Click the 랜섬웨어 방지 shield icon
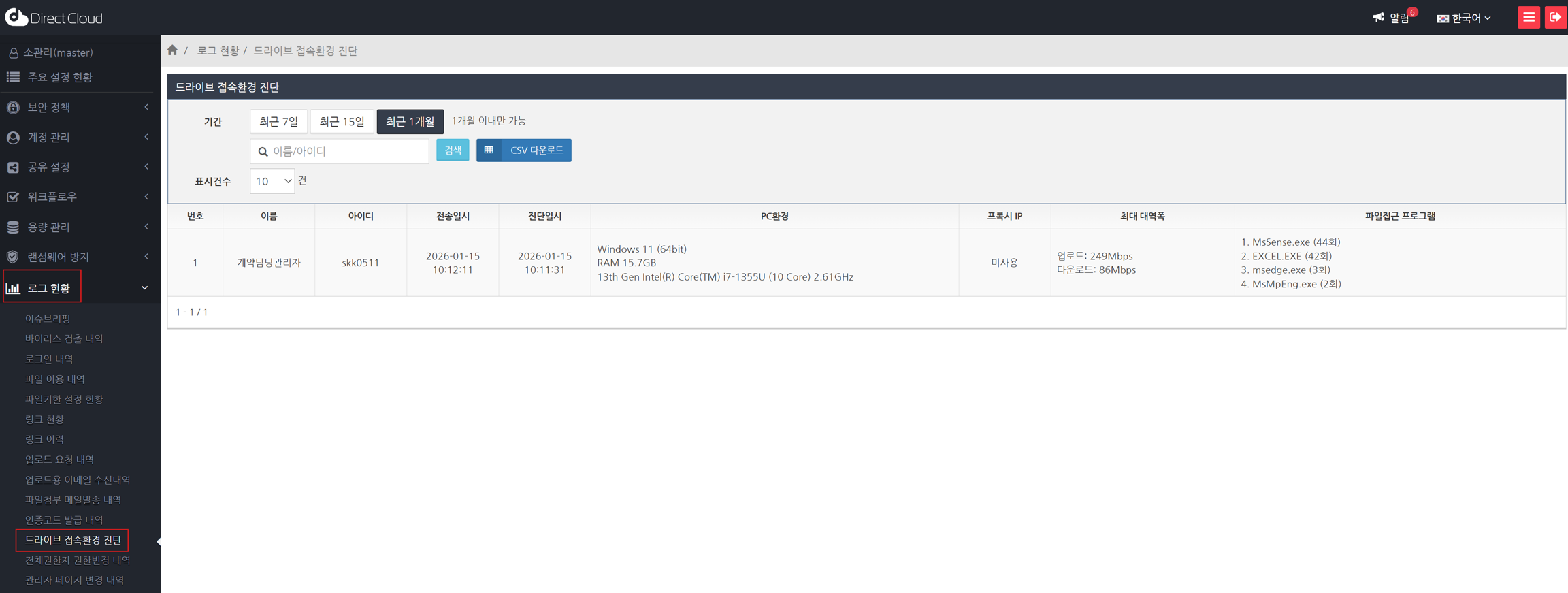Viewport: 1568px width, 593px height. click(13, 257)
